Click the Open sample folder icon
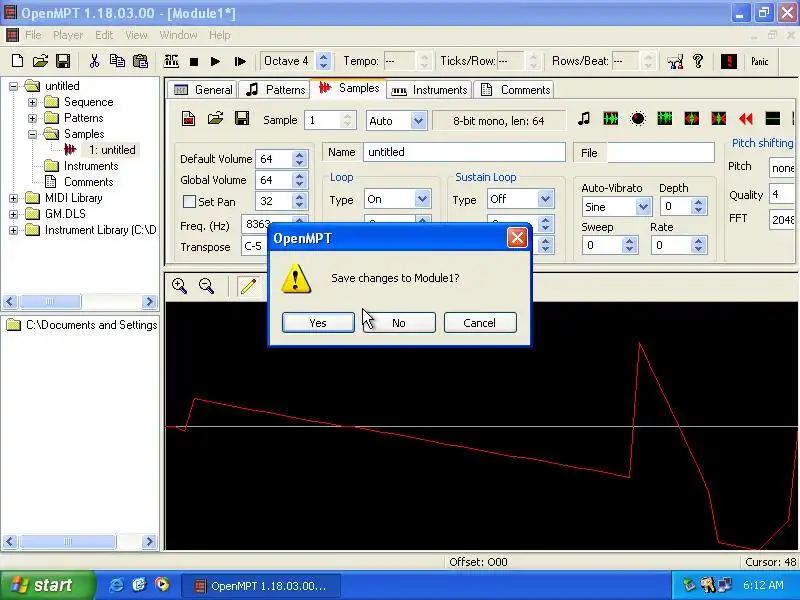800x600 pixels. point(215,119)
